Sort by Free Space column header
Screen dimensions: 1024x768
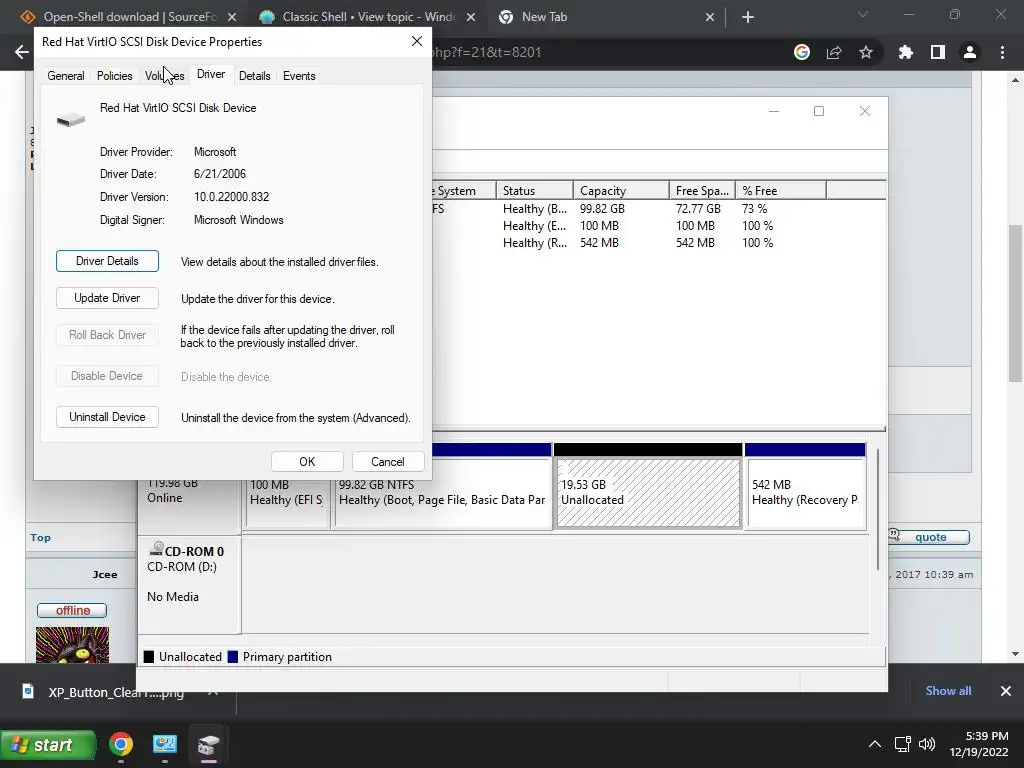coord(702,191)
